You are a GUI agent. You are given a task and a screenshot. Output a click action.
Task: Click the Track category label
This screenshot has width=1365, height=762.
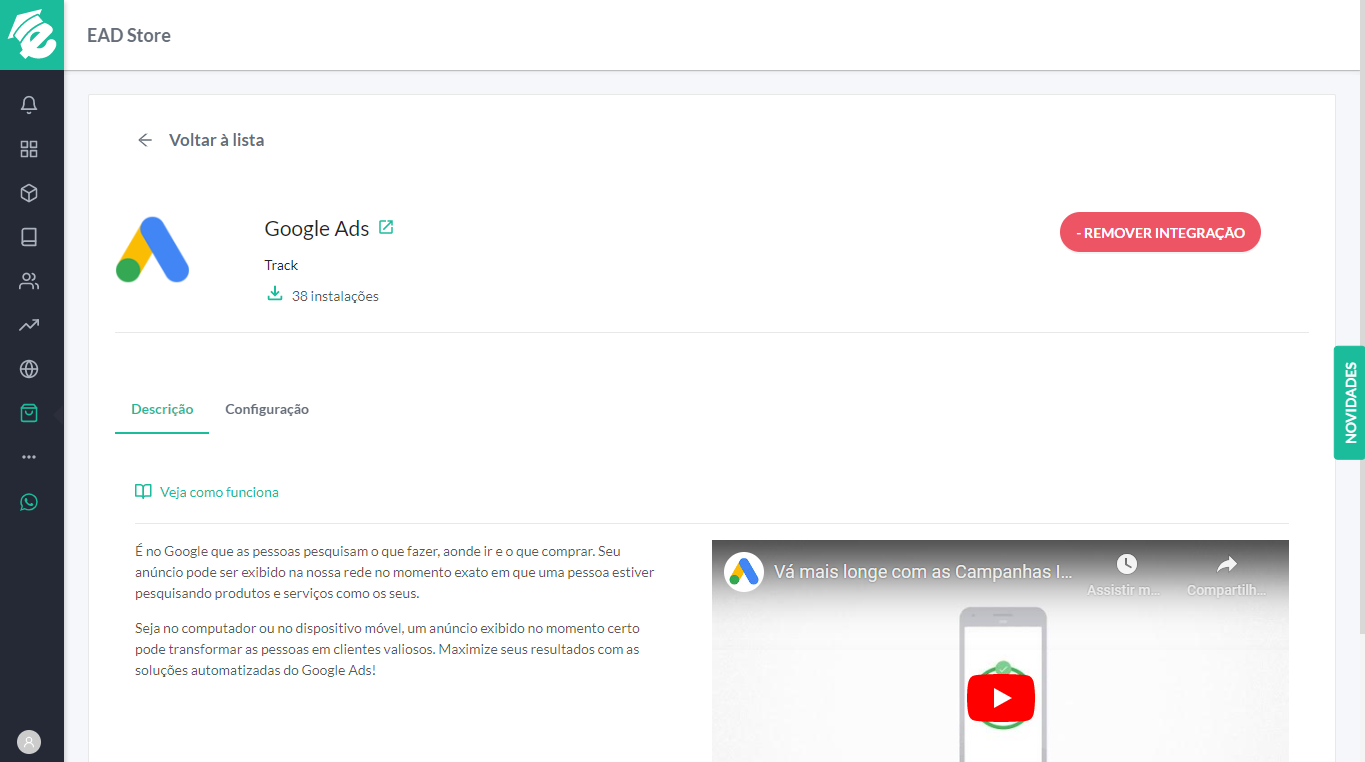tap(281, 265)
